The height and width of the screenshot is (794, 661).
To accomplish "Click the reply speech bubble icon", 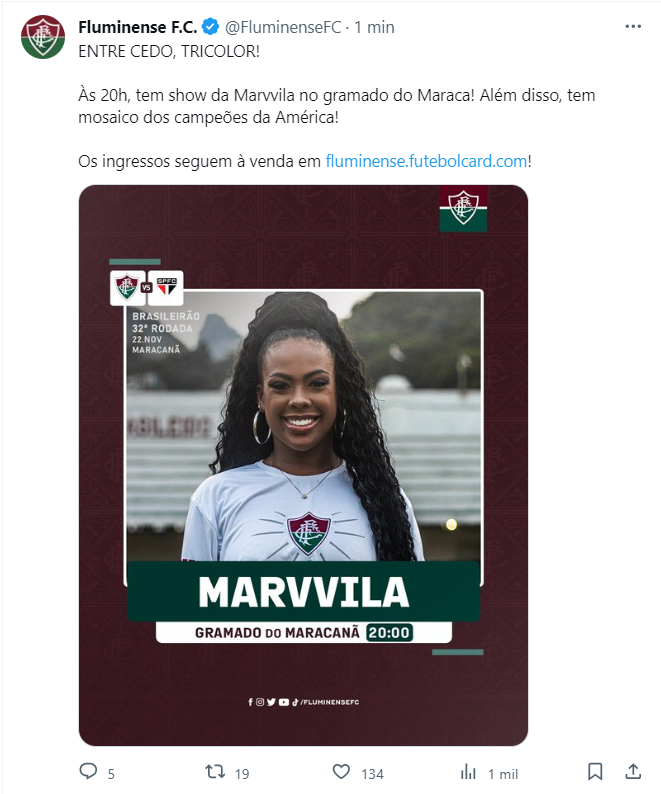I will (88, 771).
